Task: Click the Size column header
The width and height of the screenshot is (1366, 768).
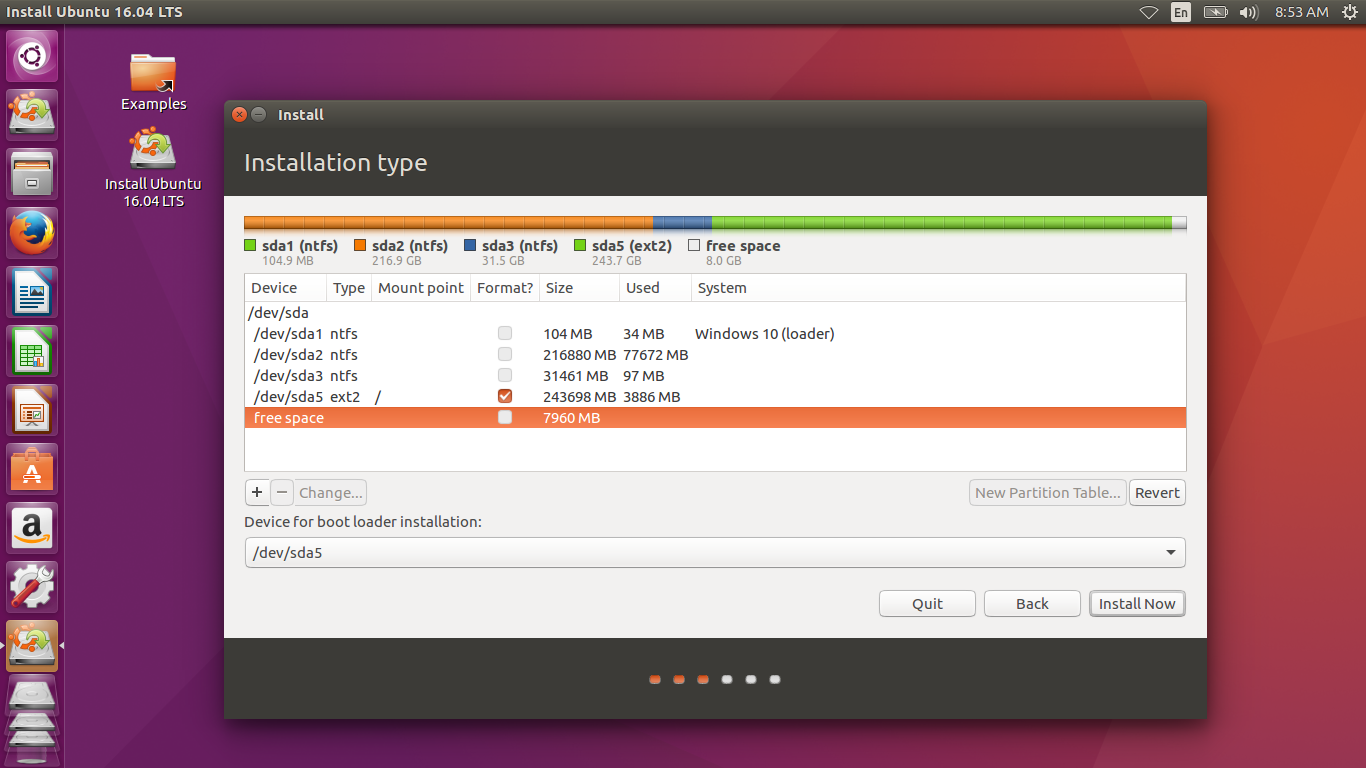Action: point(580,288)
